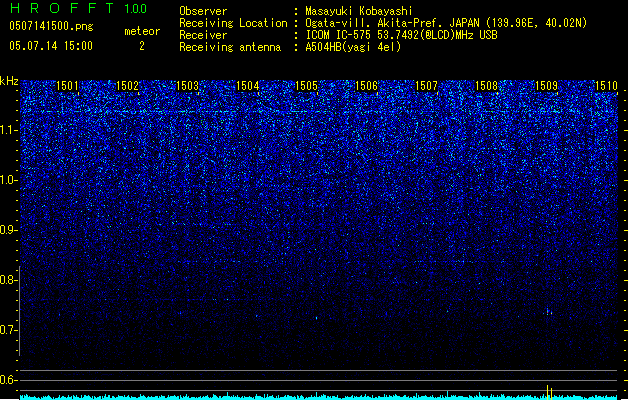
Task: Click the 1510 time marker
Action: (606, 86)
